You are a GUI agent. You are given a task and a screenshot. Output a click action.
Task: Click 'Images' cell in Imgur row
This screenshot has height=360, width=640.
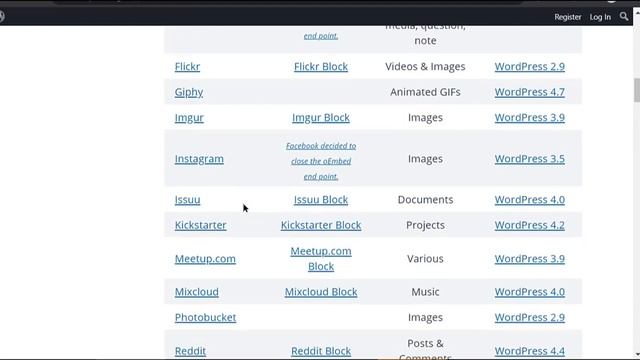425,118
